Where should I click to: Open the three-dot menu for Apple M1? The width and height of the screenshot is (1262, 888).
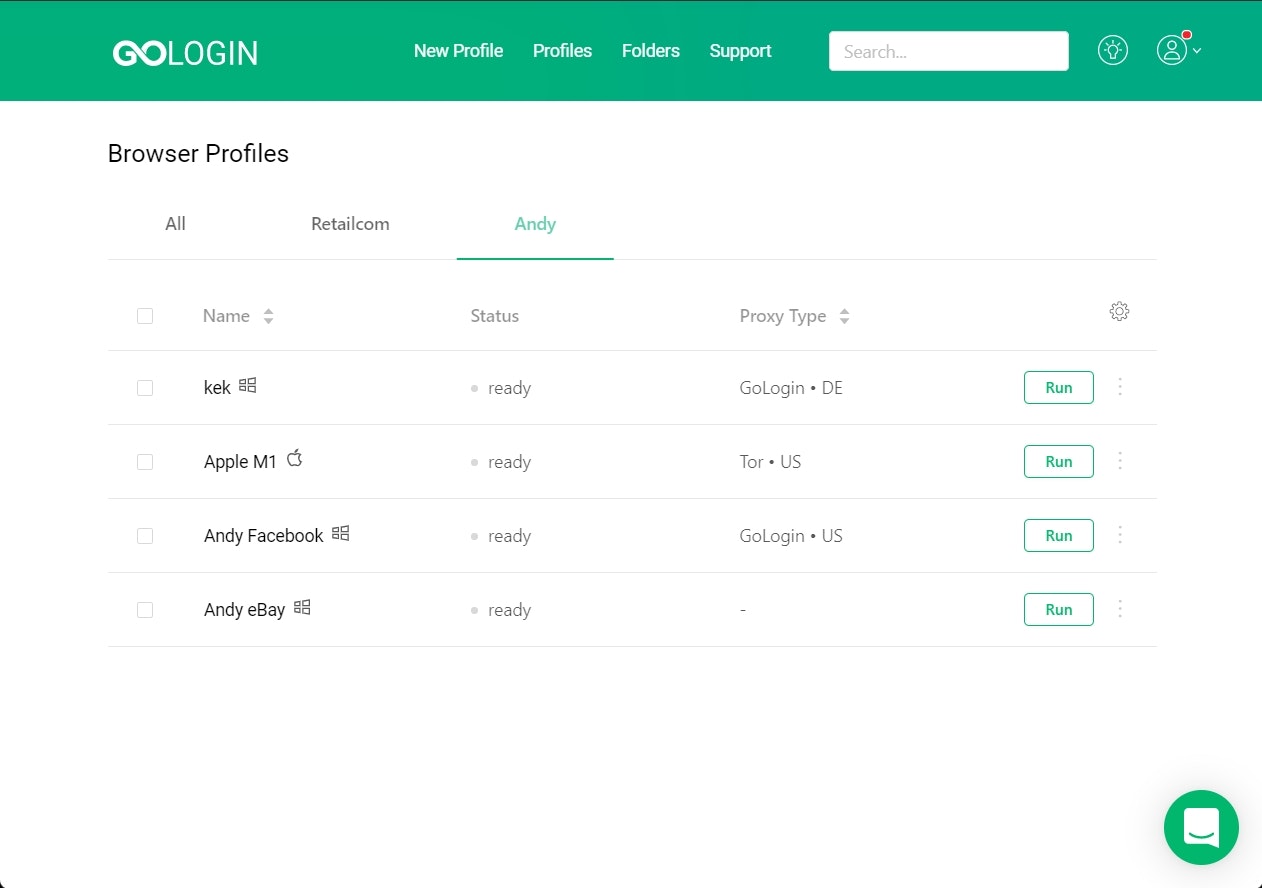(x=1120, y=461)
